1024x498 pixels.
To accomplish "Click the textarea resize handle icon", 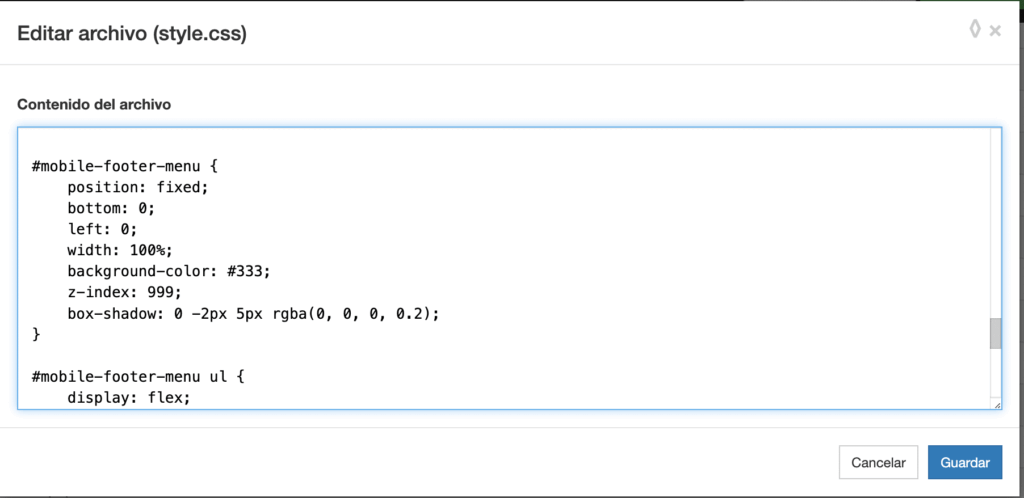I will [996, 404].
